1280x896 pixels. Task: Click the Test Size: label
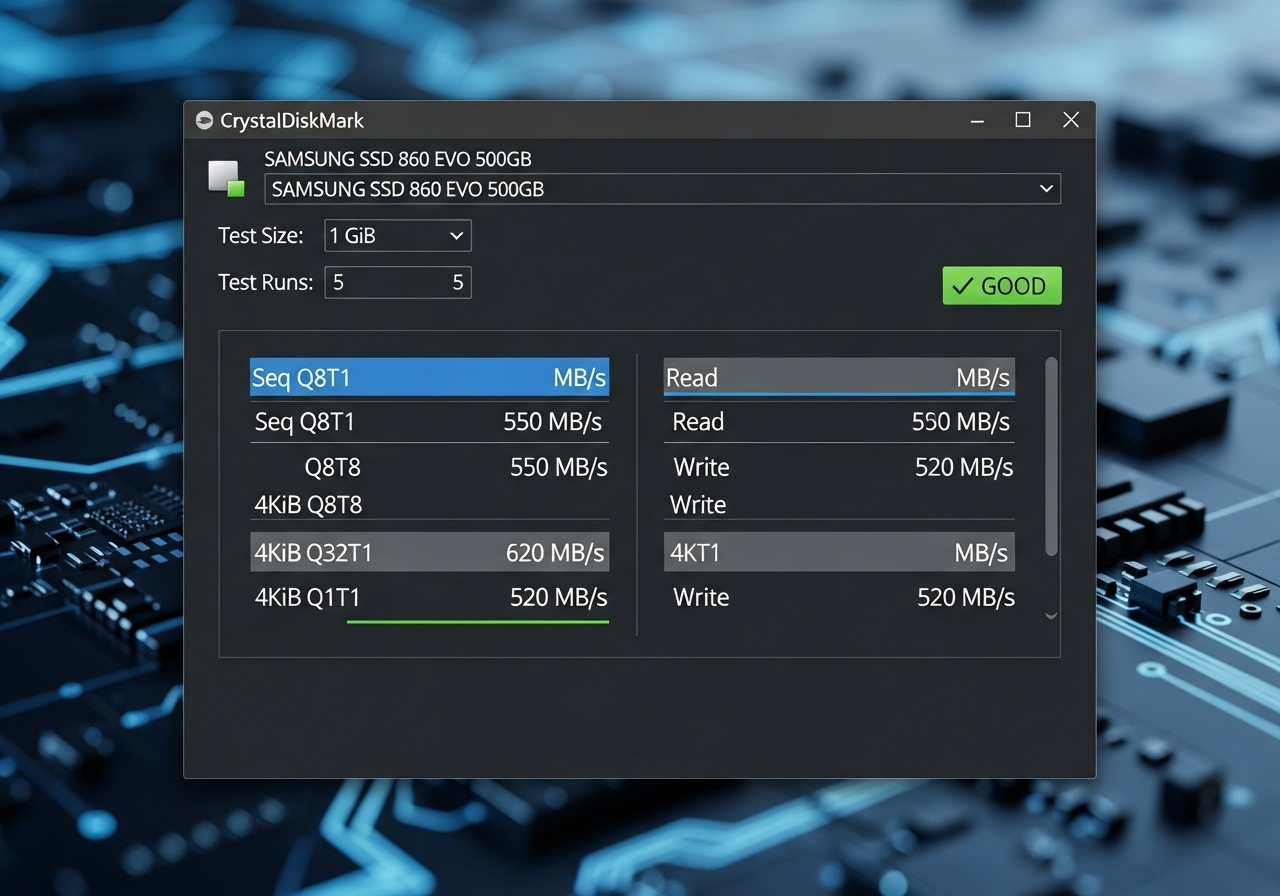[261, 236]
